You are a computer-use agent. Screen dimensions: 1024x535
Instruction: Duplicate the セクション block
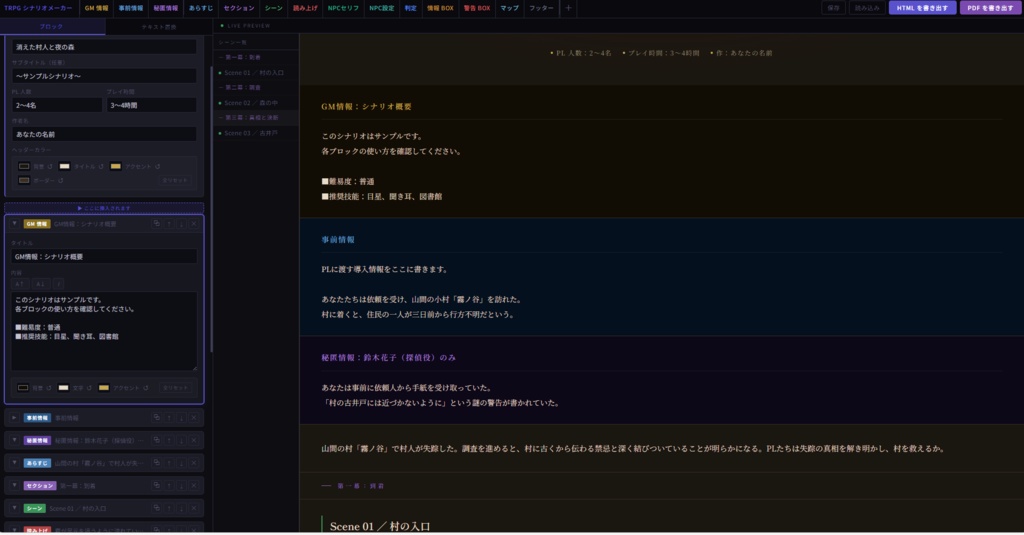156,485
